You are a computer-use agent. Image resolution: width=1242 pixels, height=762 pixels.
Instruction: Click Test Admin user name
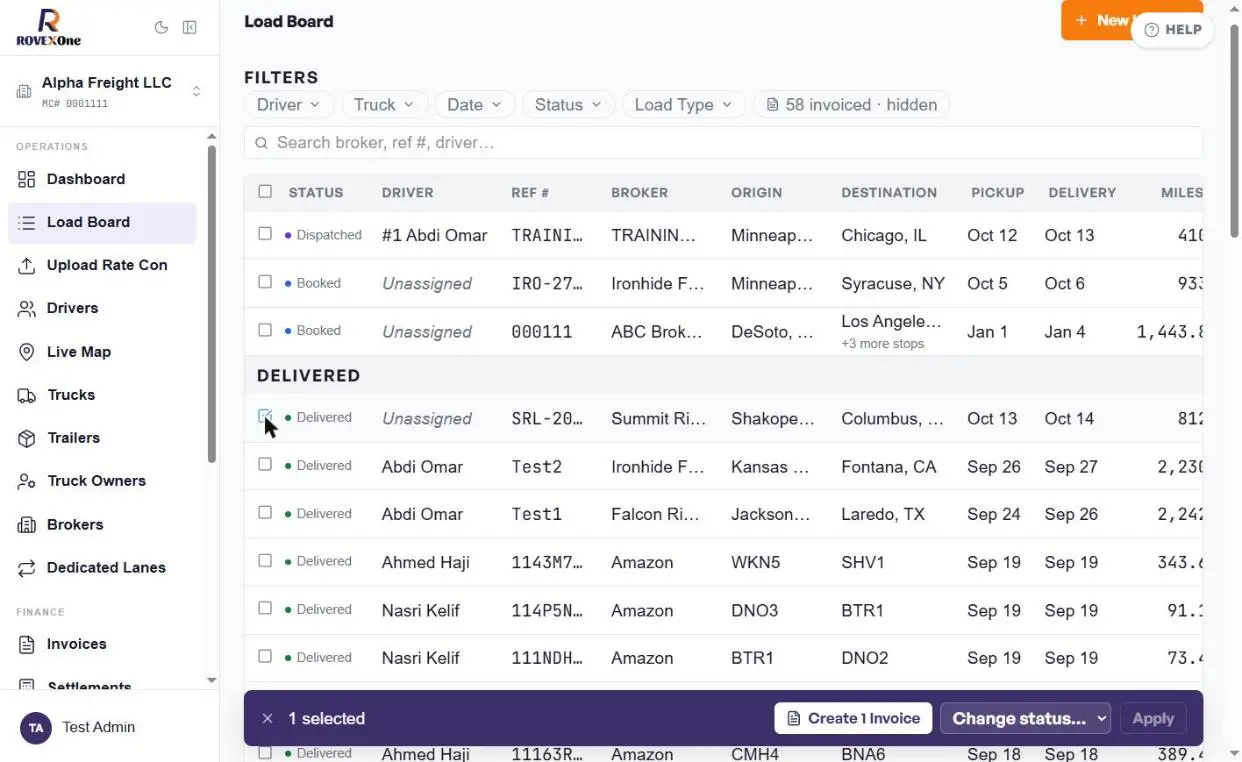pyautogui.click(x=98, y=728)
